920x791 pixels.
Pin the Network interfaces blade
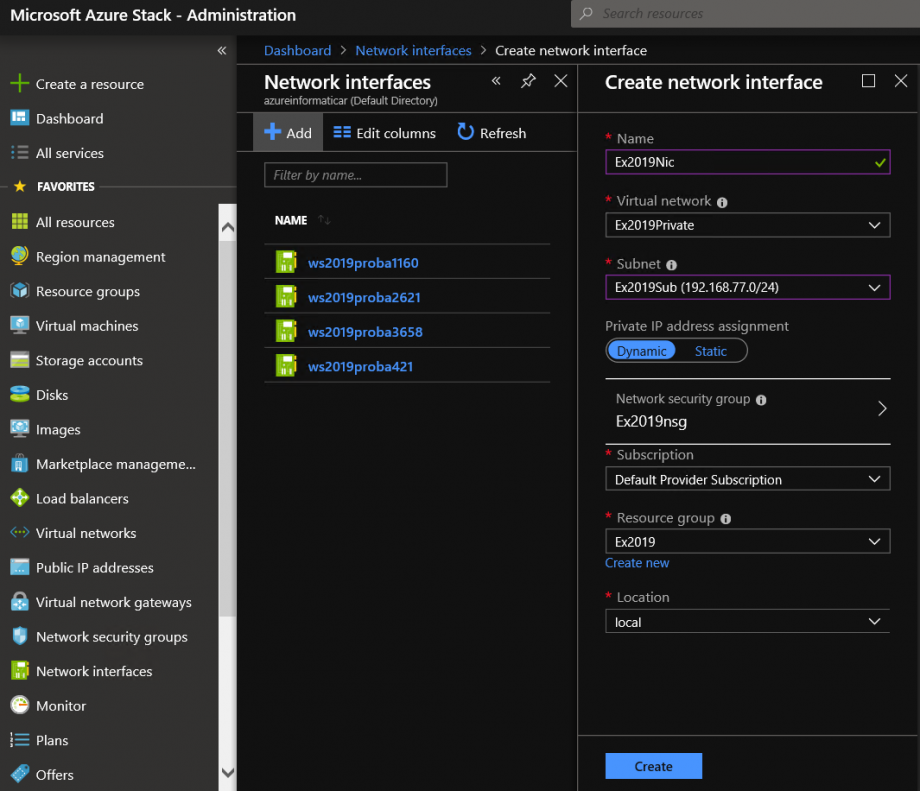click(x=528, y=81)
